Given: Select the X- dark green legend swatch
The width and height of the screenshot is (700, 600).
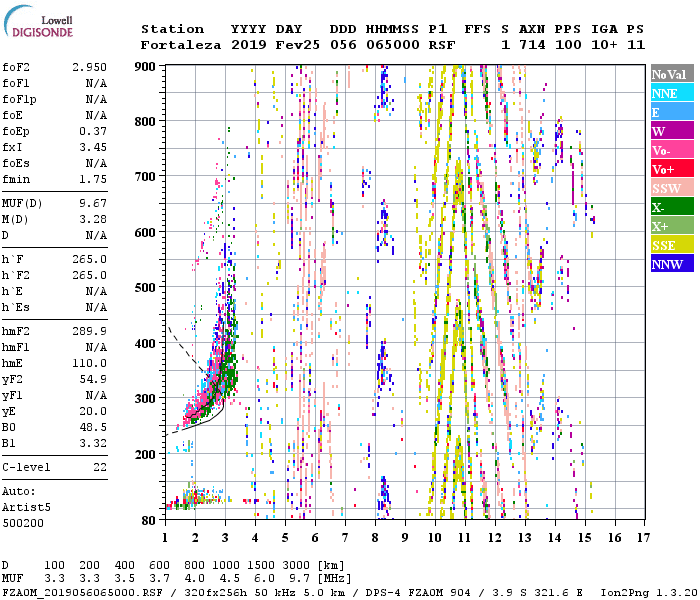Looking at the screenshot, I should pos(672,207).
